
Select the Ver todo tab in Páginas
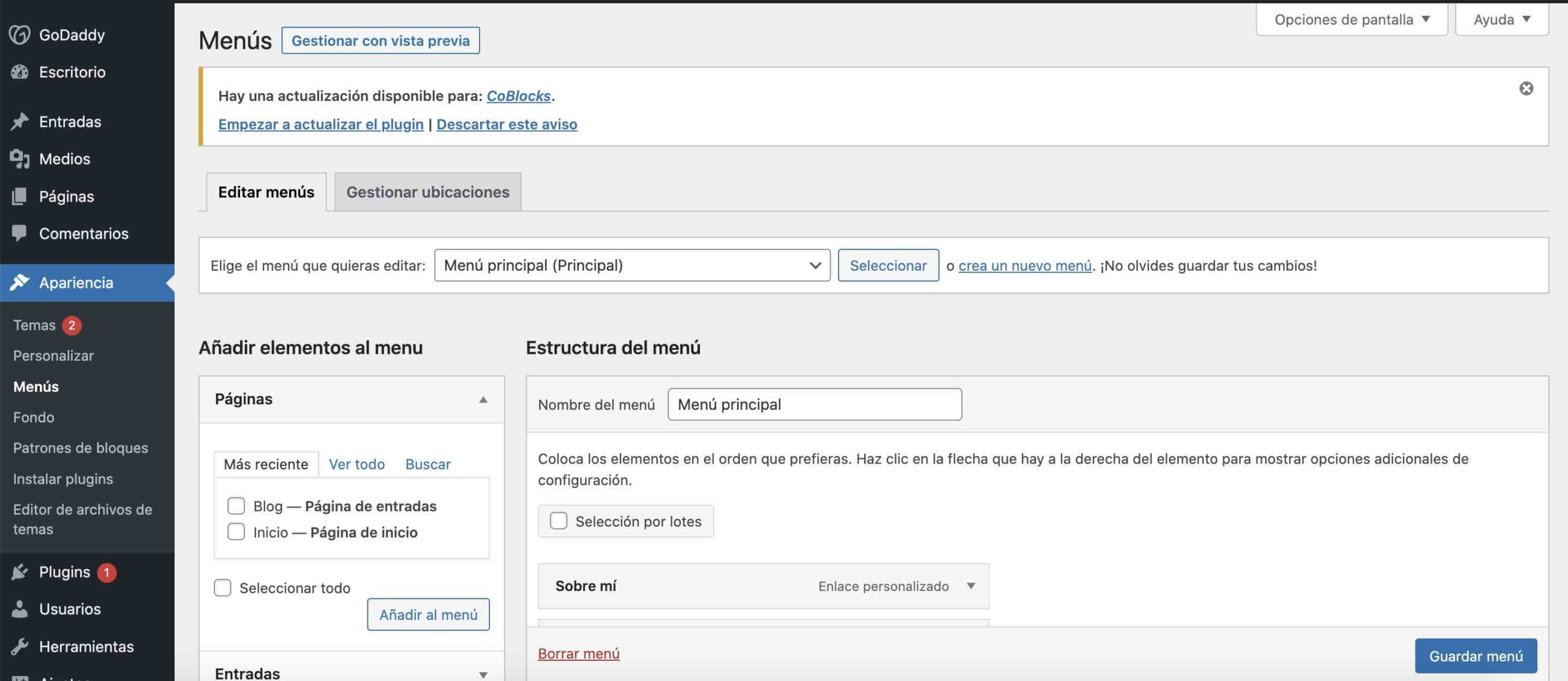356,464
